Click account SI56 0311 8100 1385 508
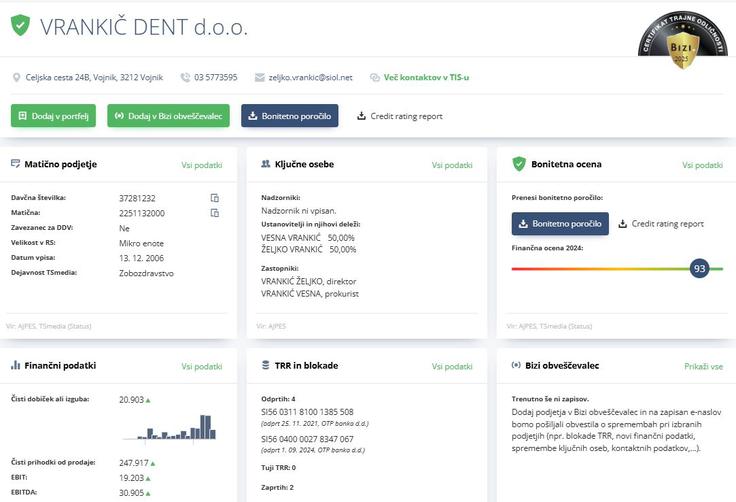 pos(307,412)
